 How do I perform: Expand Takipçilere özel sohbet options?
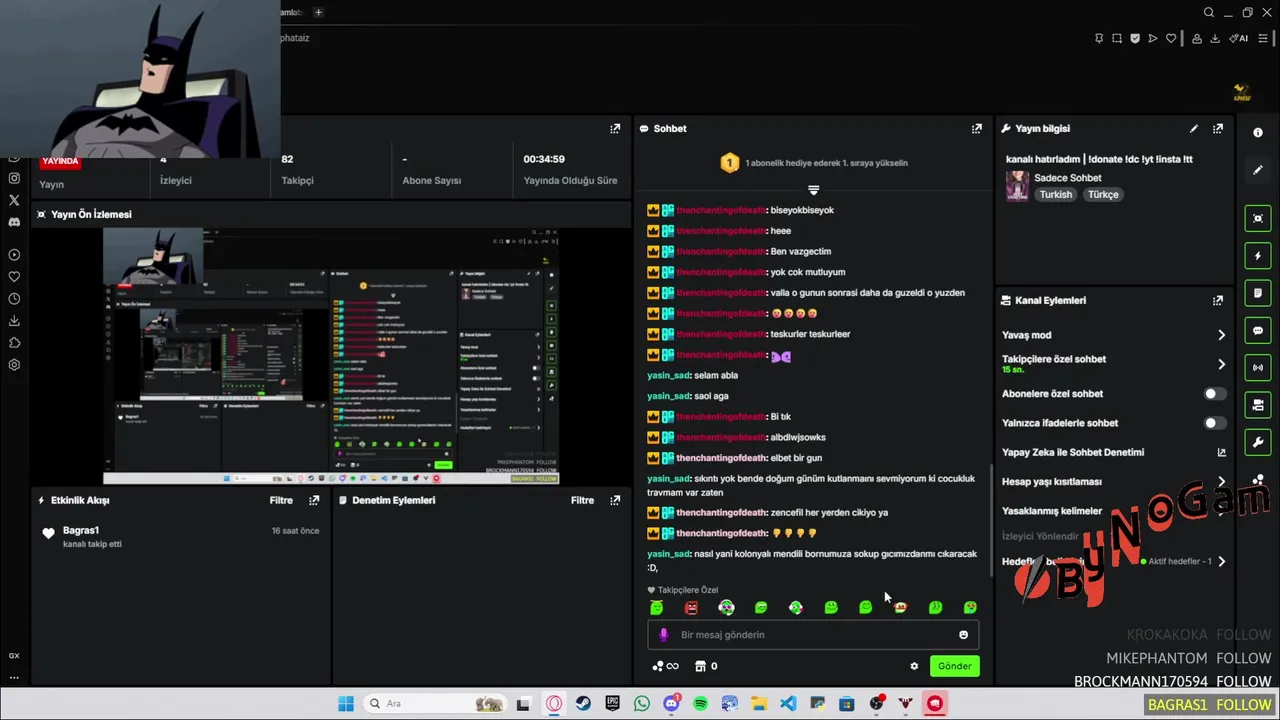point(1221,364)
